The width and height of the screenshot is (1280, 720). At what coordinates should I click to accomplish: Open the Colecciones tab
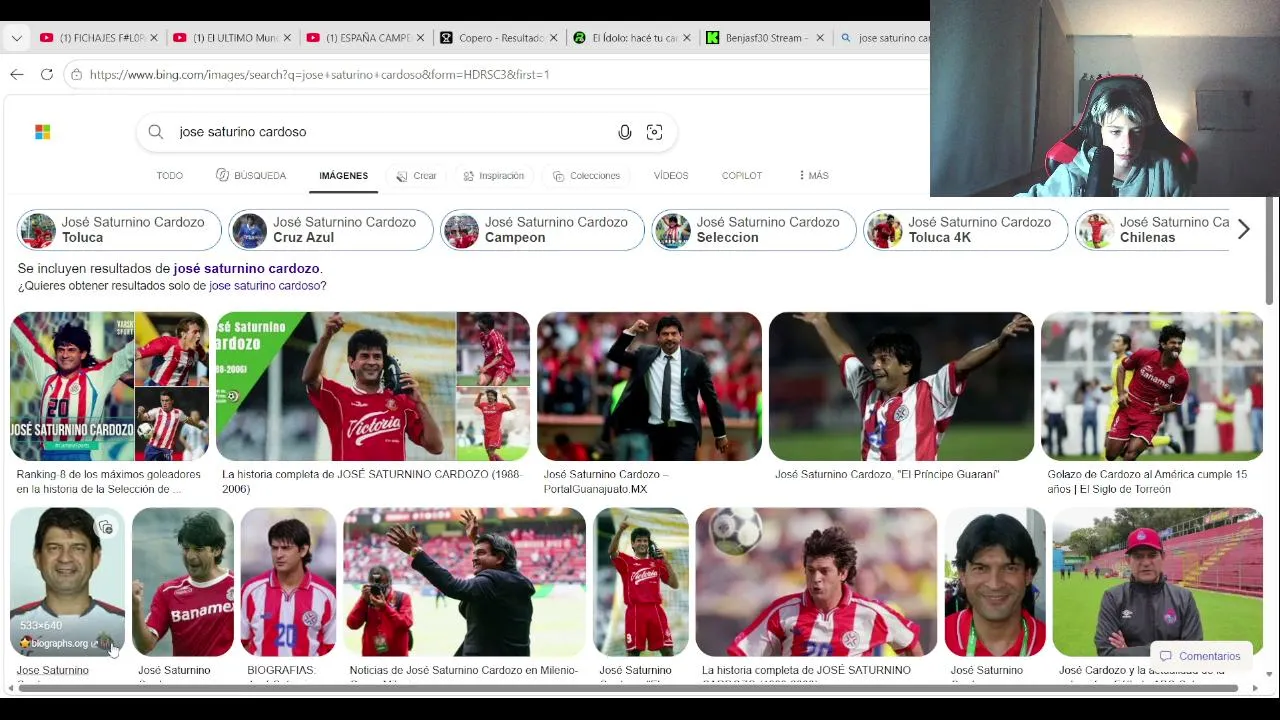(587, 176)
